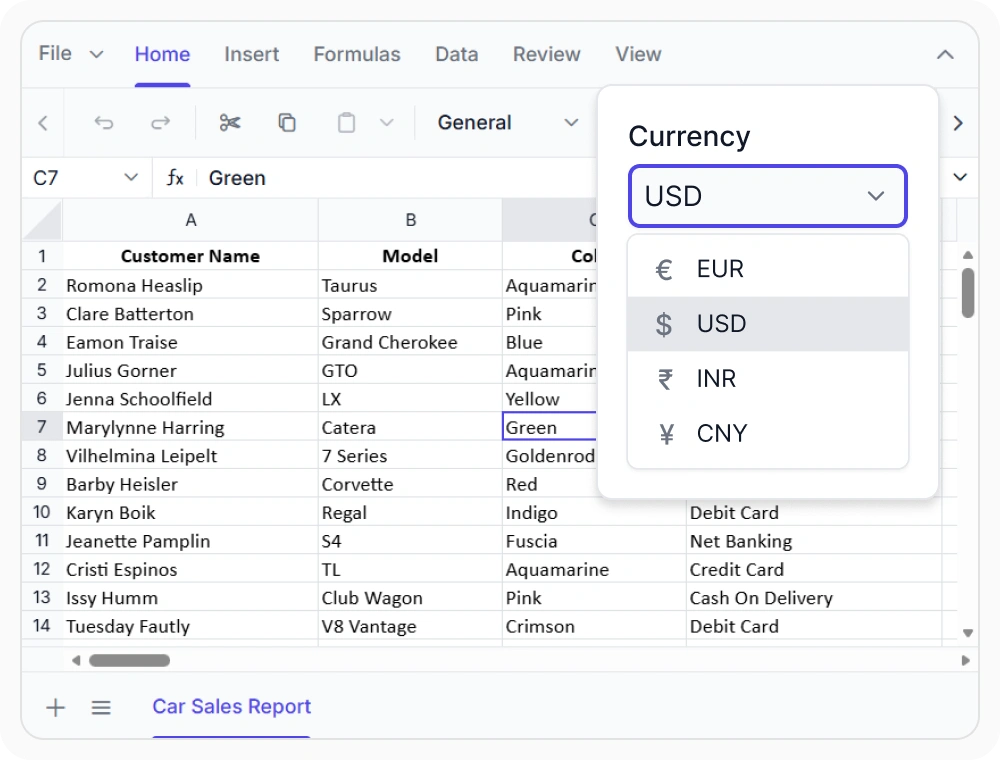Viewport: 1000px width, 760px height.
Task: Open the Paste options dropdown arrow
Action: click(386, 122)
